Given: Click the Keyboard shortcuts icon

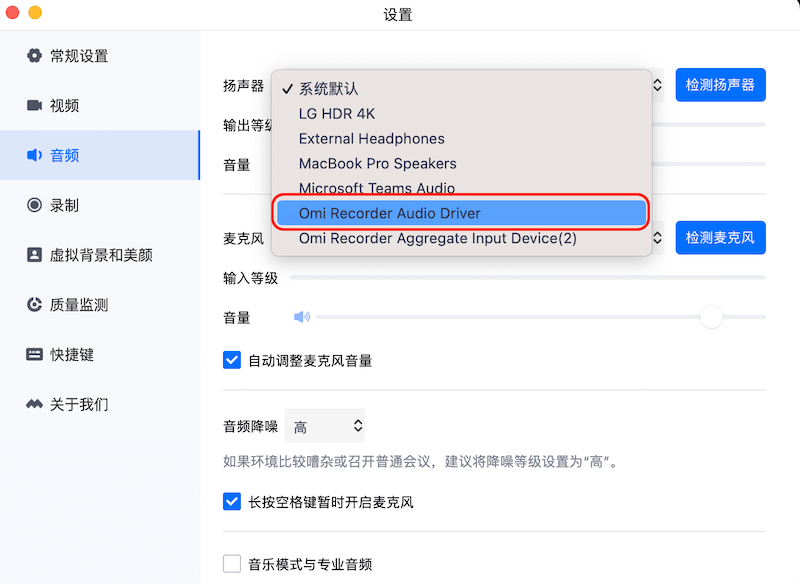Looking at the screenshot, I should 34,355.
